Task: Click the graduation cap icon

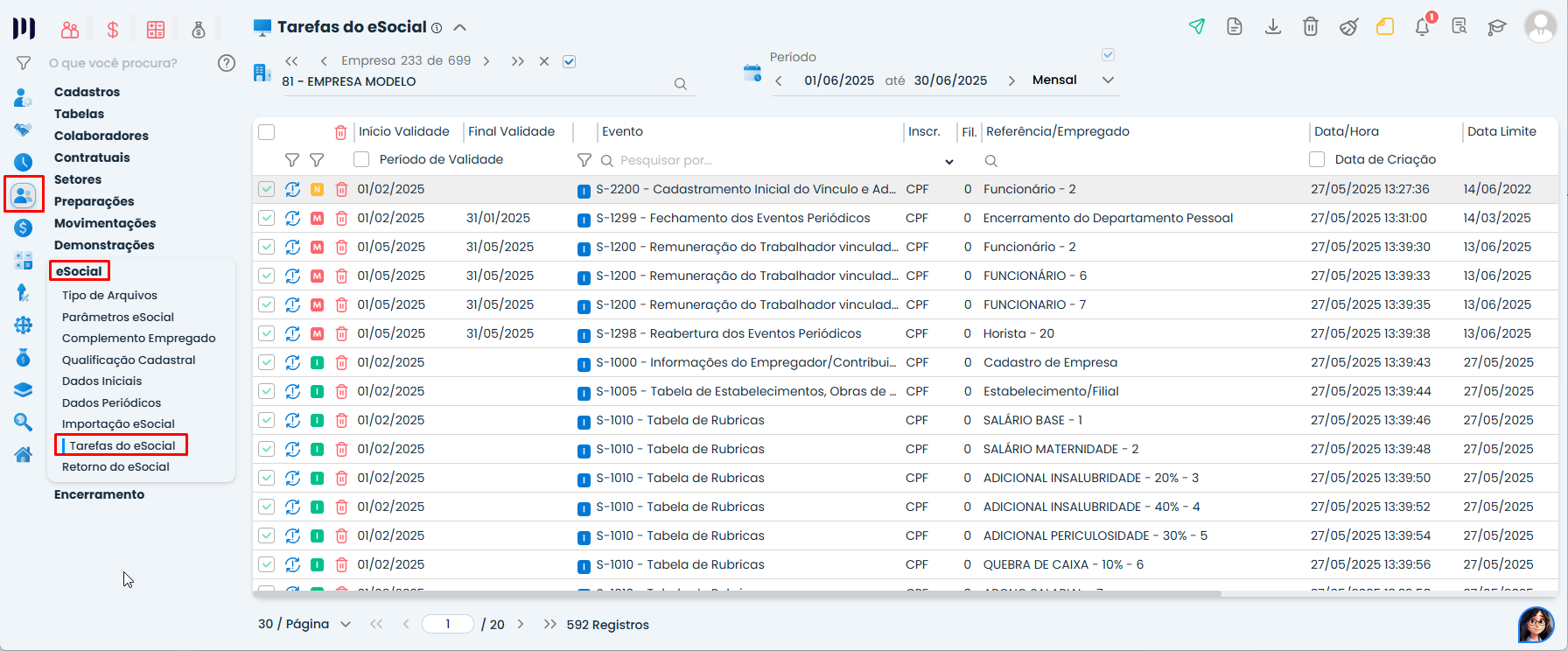Action: pos(1497,26)
